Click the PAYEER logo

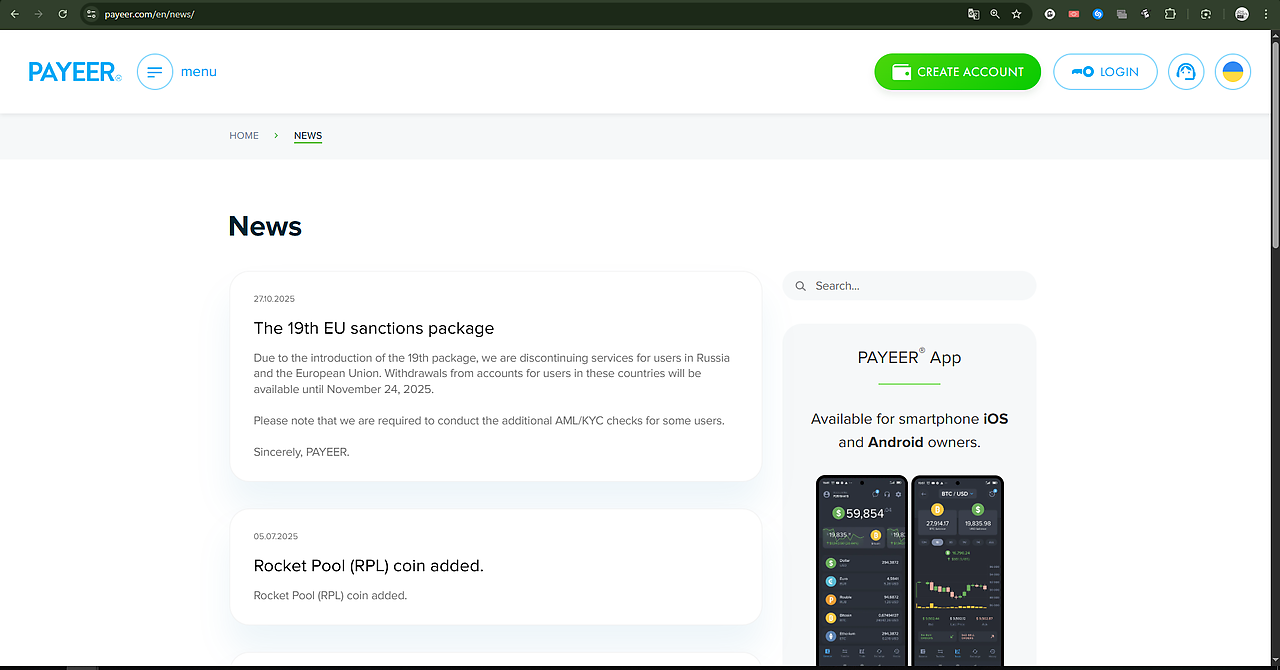click(74, 72)
